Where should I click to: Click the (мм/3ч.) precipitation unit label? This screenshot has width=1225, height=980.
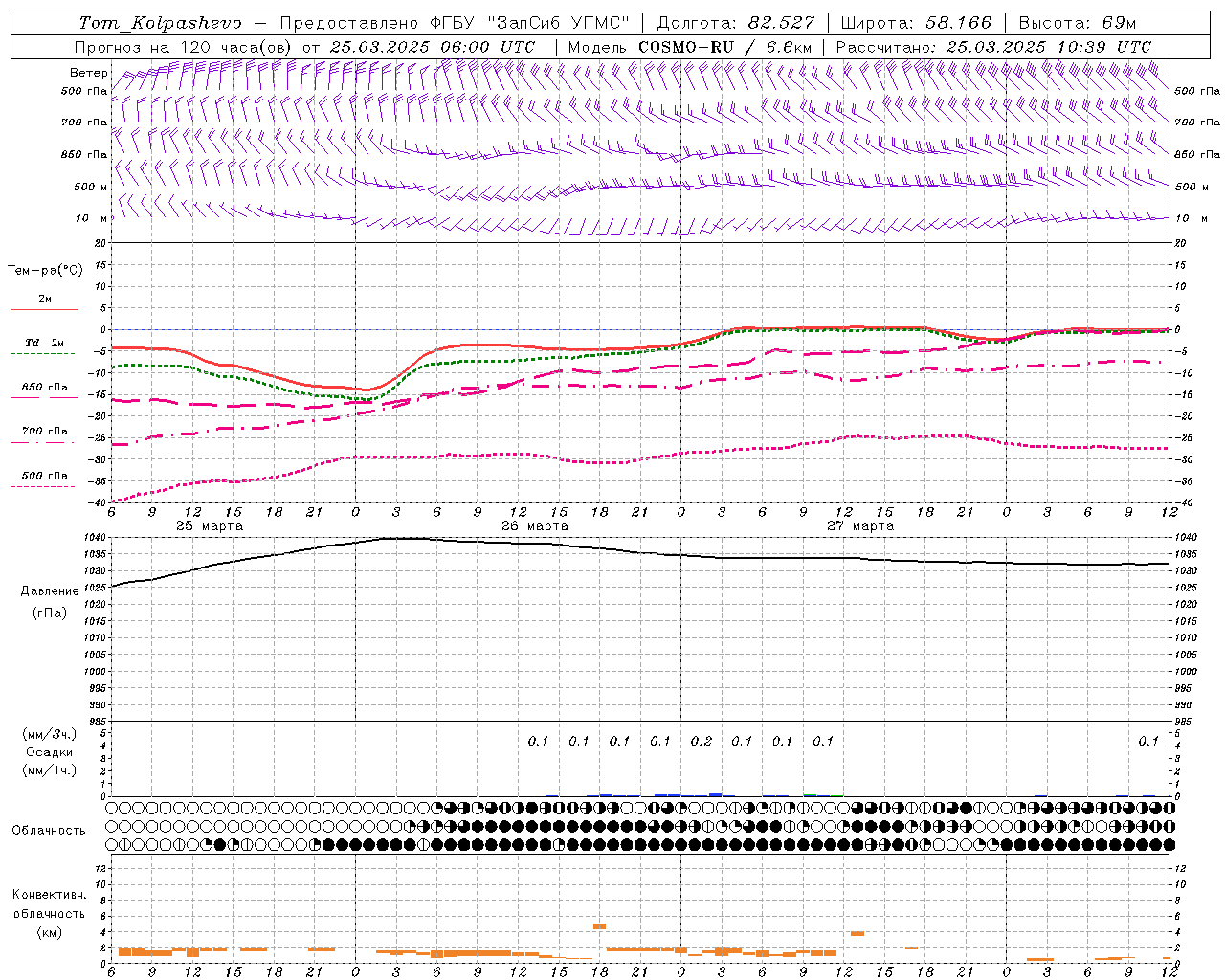(50, 735)
